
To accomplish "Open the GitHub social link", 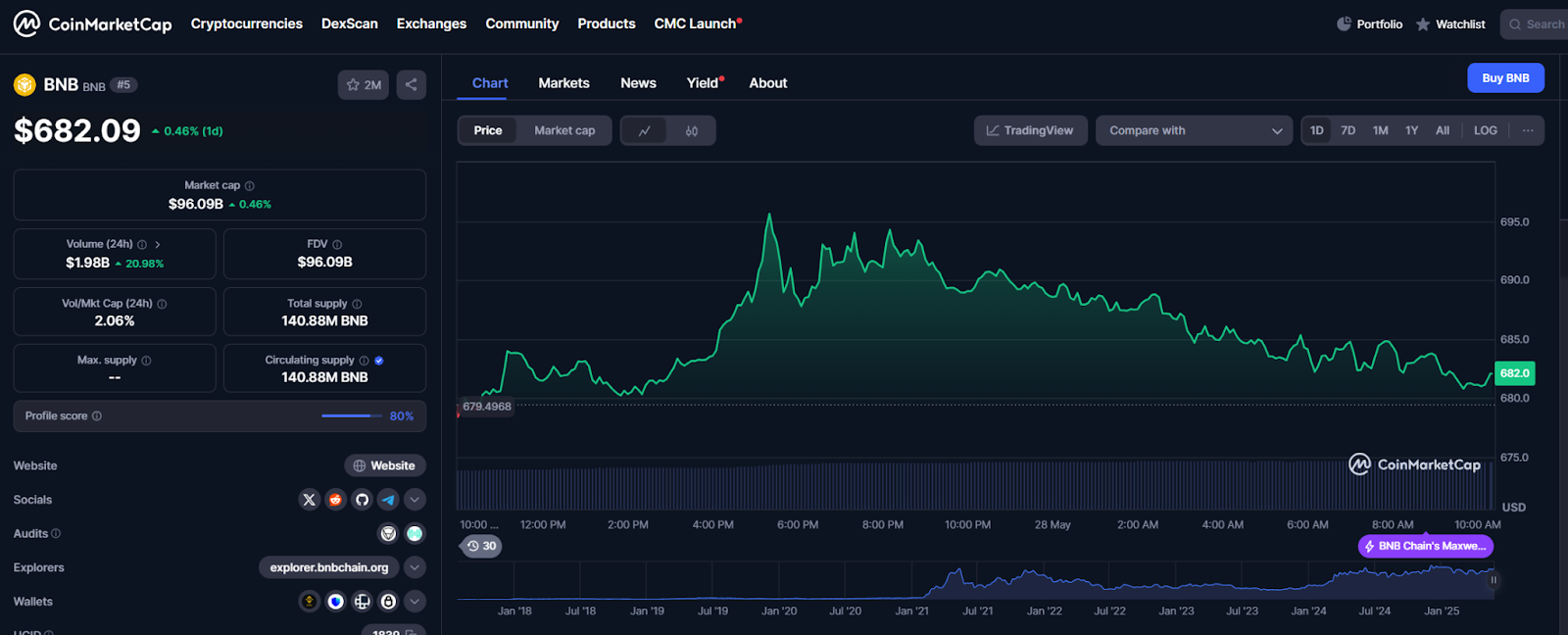I will (363, 500).
